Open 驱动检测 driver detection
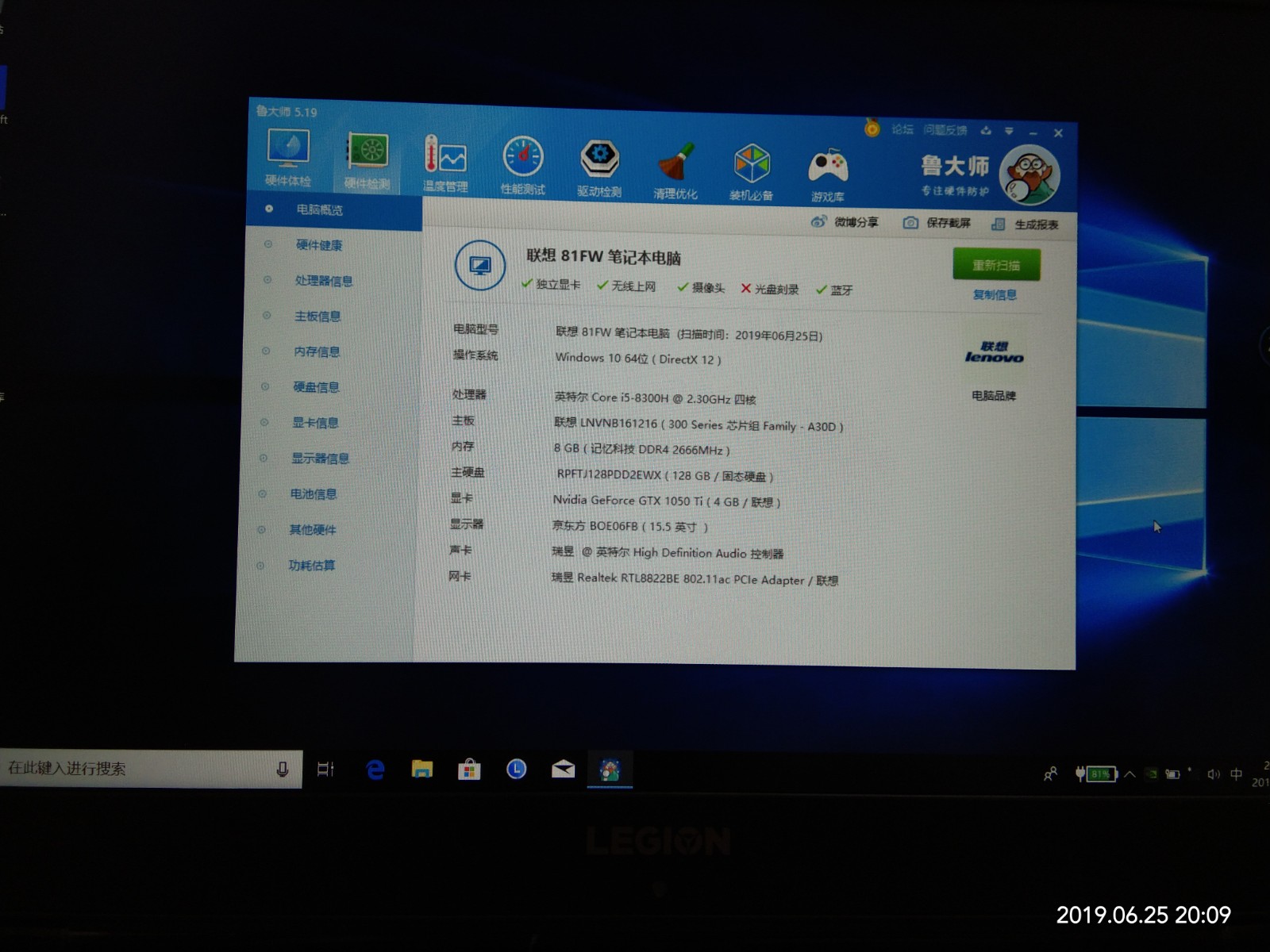Viewport: 1270px width, 952px height. [599, 168]
